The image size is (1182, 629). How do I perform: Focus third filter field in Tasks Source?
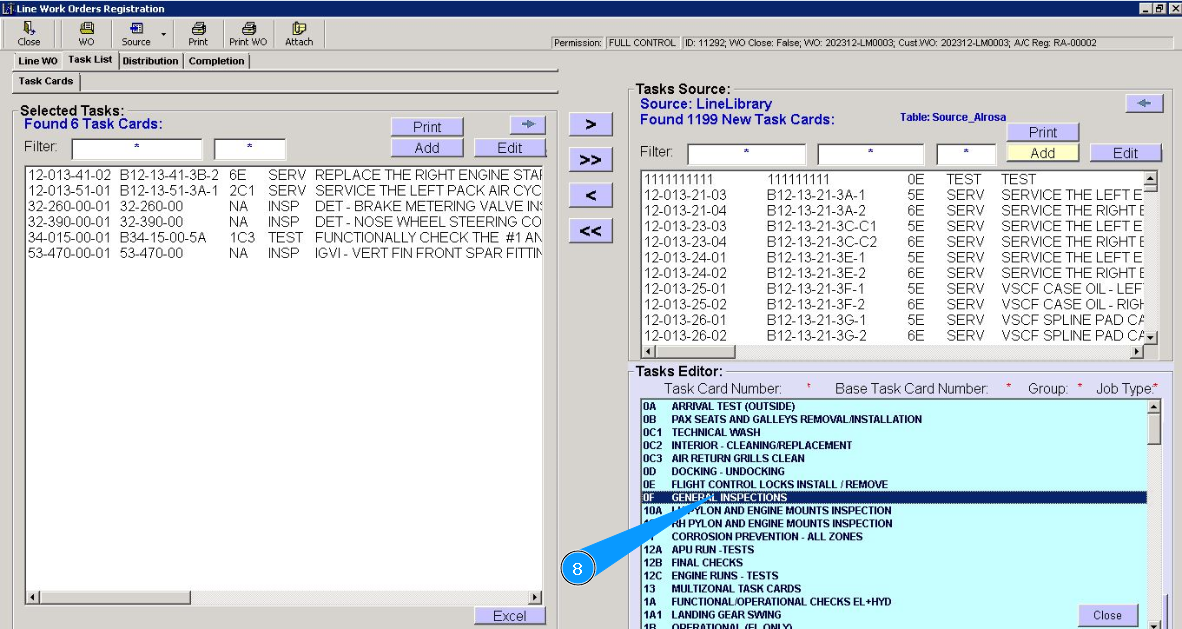(966, 155)
